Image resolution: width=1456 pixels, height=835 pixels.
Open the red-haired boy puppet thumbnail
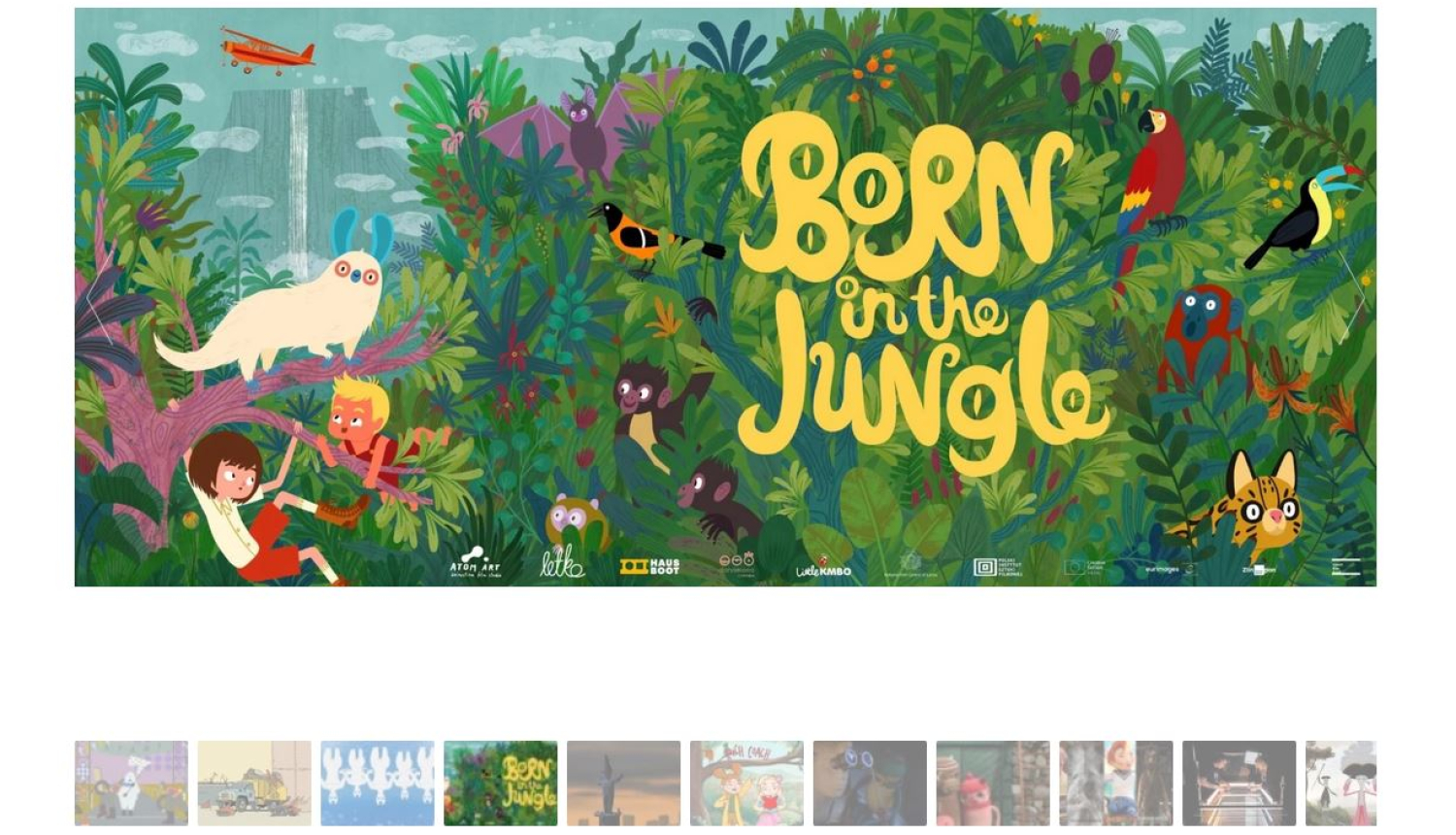(1116, 783)
